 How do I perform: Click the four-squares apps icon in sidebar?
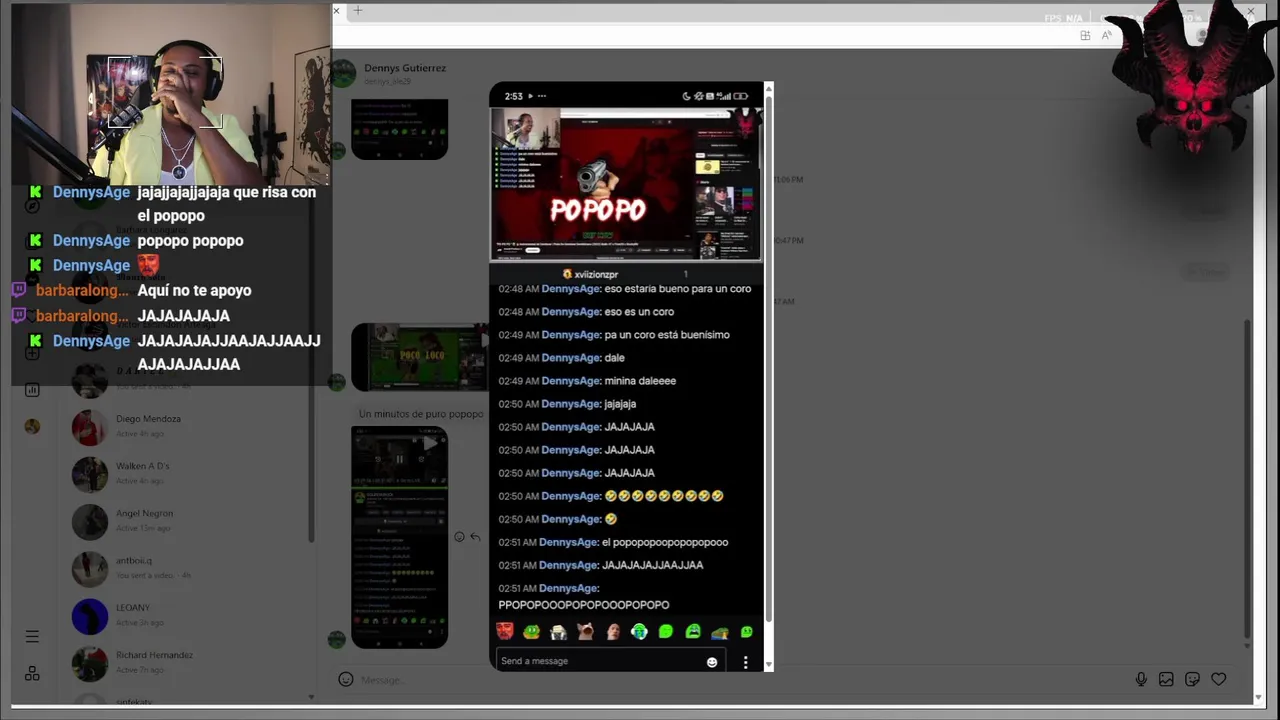tap(32, 674)
